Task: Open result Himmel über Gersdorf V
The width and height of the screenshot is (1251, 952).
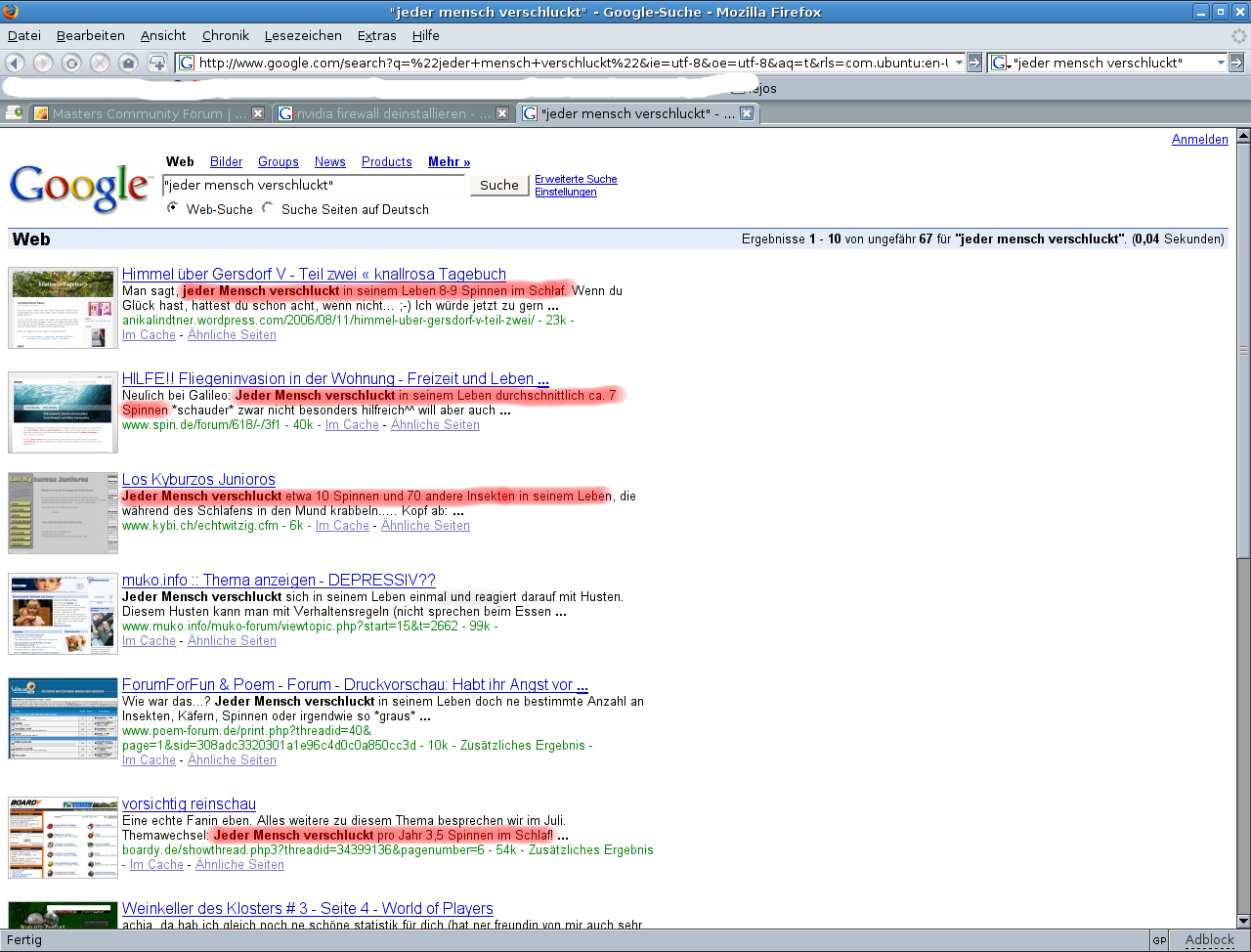Action: 314,275
